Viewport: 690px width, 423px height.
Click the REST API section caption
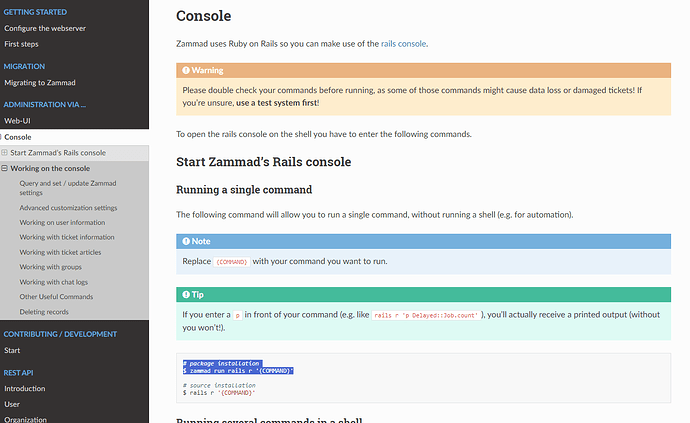(18, 373)
